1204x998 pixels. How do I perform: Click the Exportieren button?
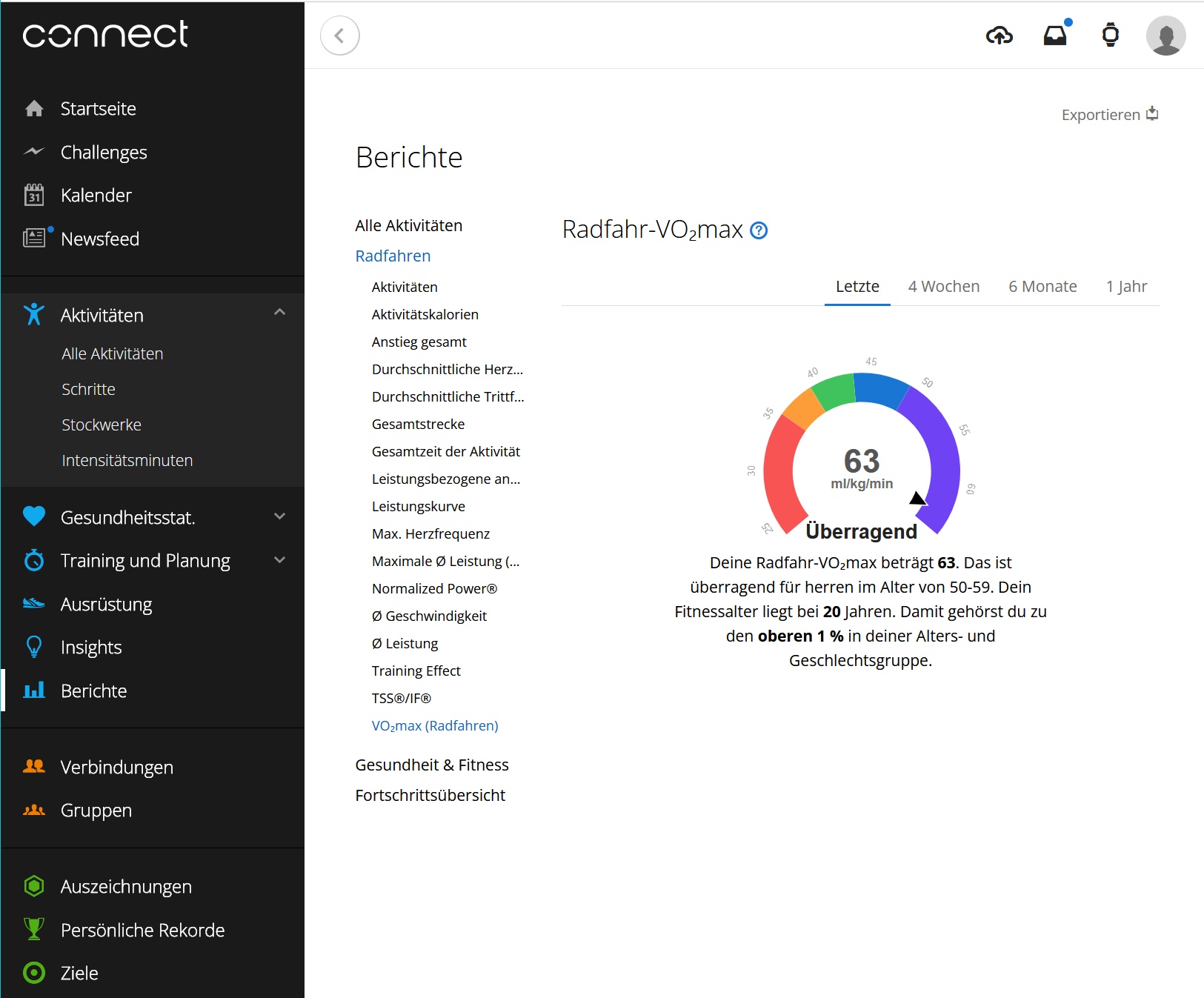tap(1110, 114)
